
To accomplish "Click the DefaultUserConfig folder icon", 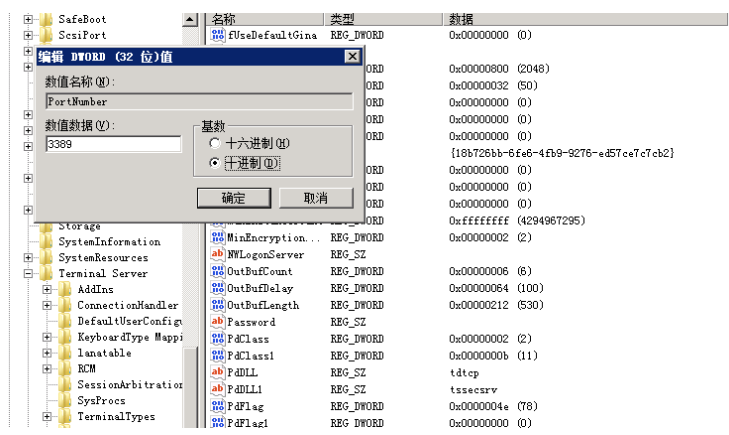I will point(65,321).
